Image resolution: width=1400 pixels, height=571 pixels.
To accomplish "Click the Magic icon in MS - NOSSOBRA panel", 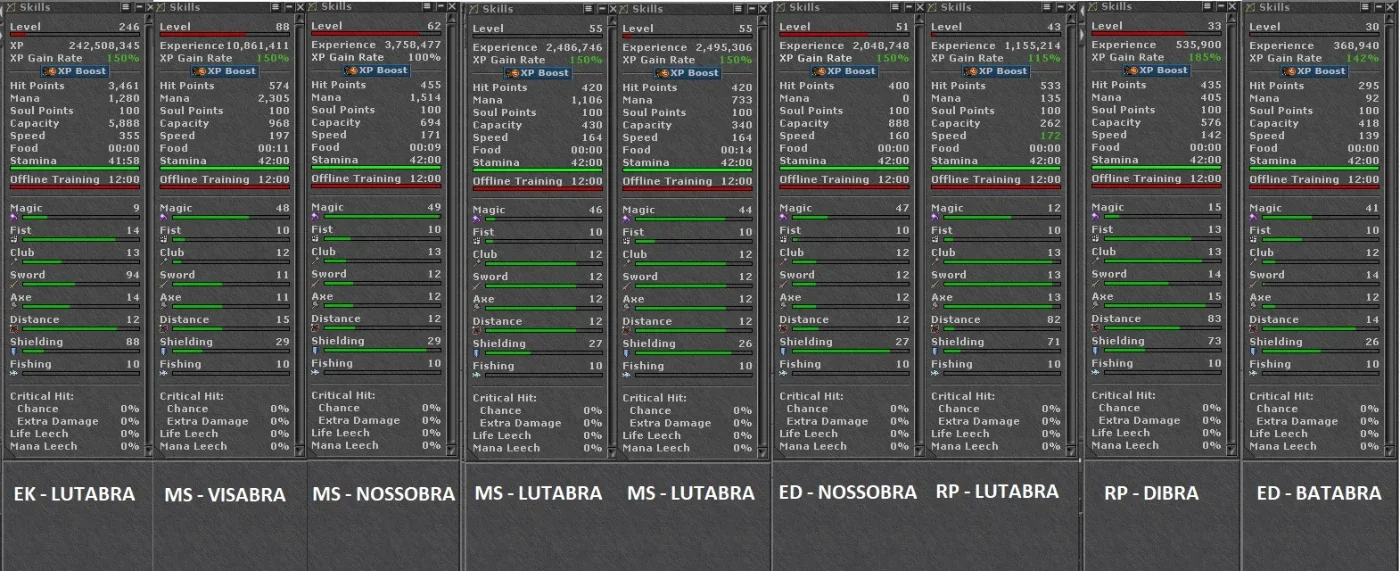I will [315, 216].
